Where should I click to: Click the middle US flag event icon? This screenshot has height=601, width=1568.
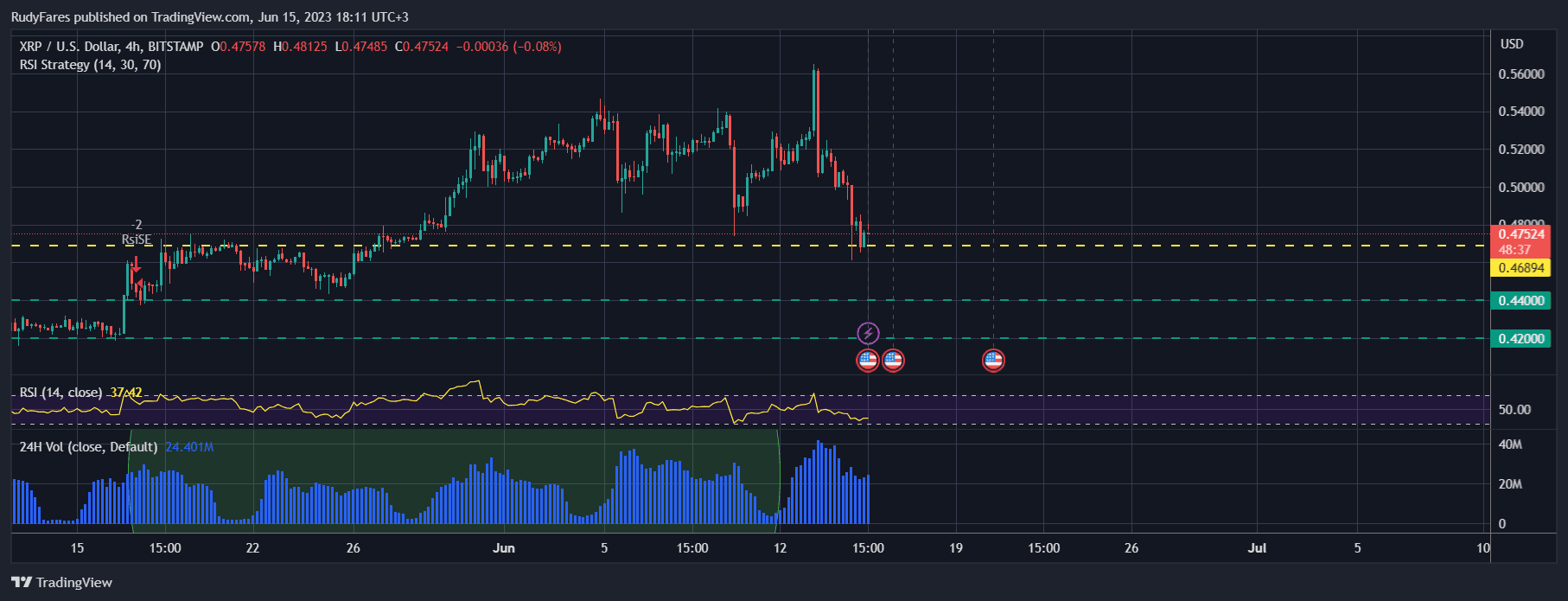[x=893, y=361]
